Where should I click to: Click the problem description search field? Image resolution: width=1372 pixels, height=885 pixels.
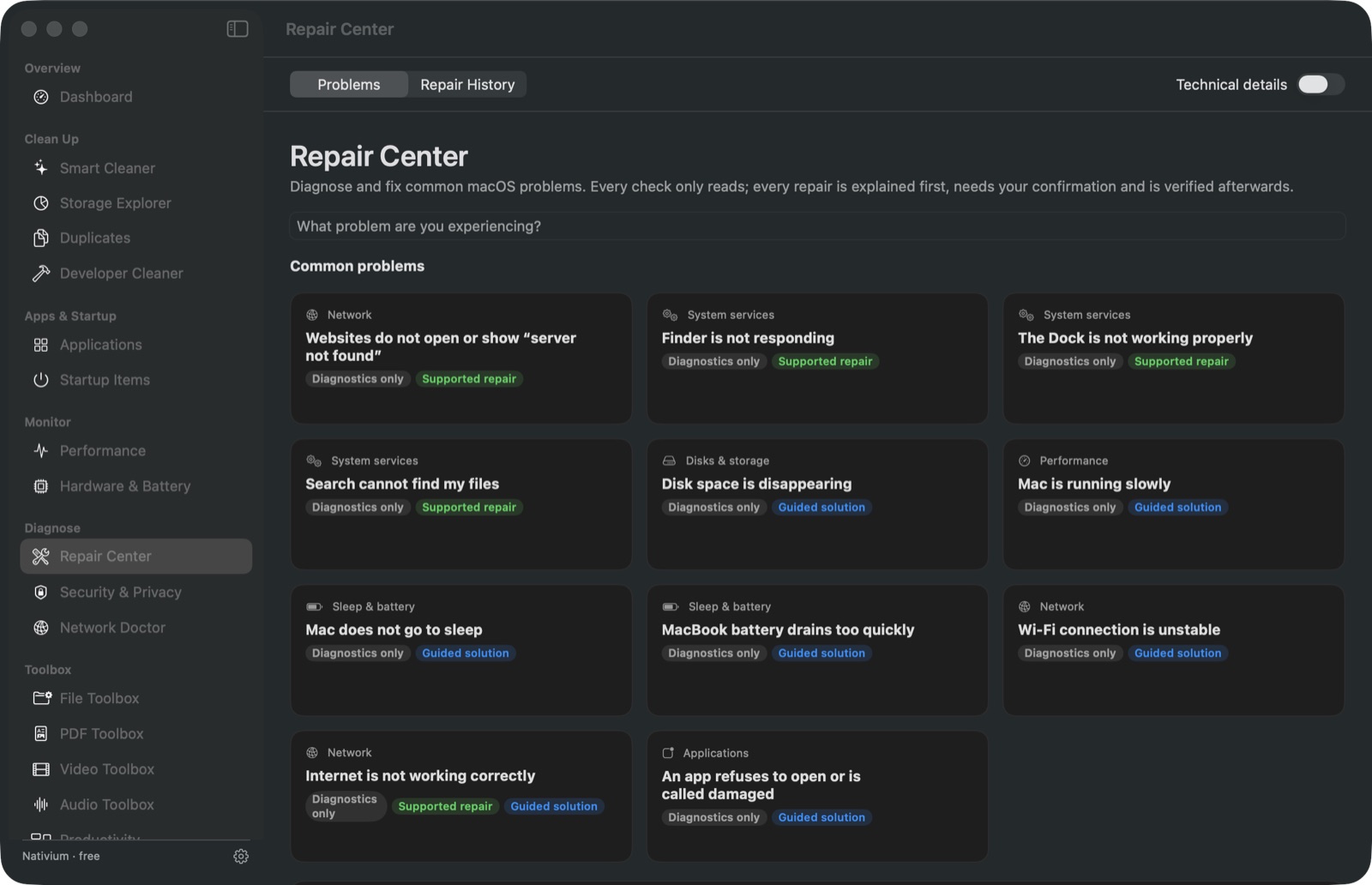click(817, 226)
